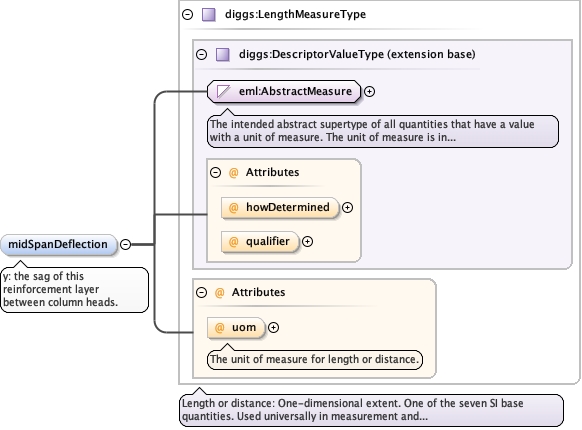582x430 pixels.
Task: Collapse diggs:DescriptorValueType extension base
Action: point(202,55)
